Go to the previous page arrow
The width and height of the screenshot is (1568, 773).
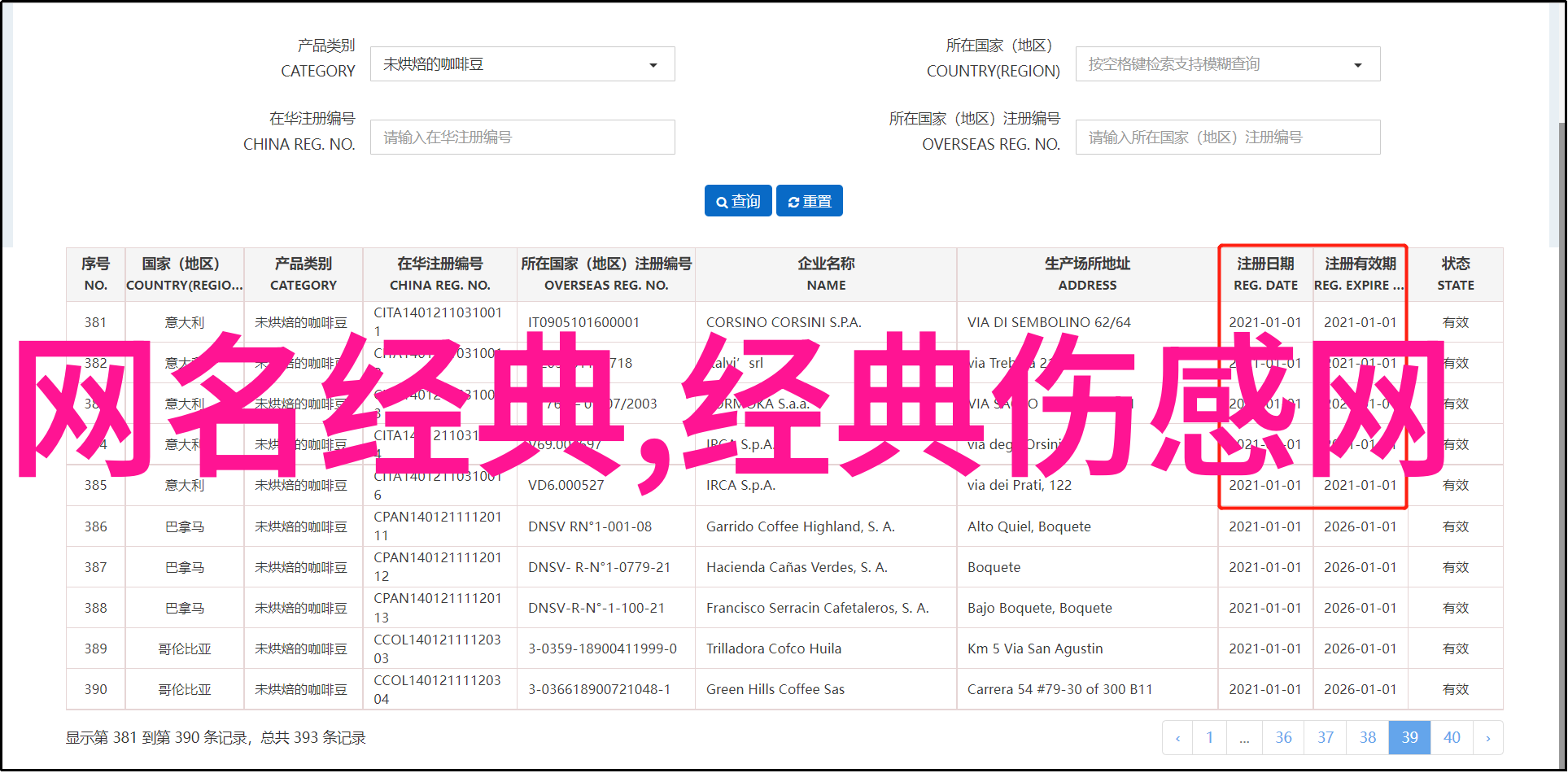pyautogui.click(x=1177, y=737)
